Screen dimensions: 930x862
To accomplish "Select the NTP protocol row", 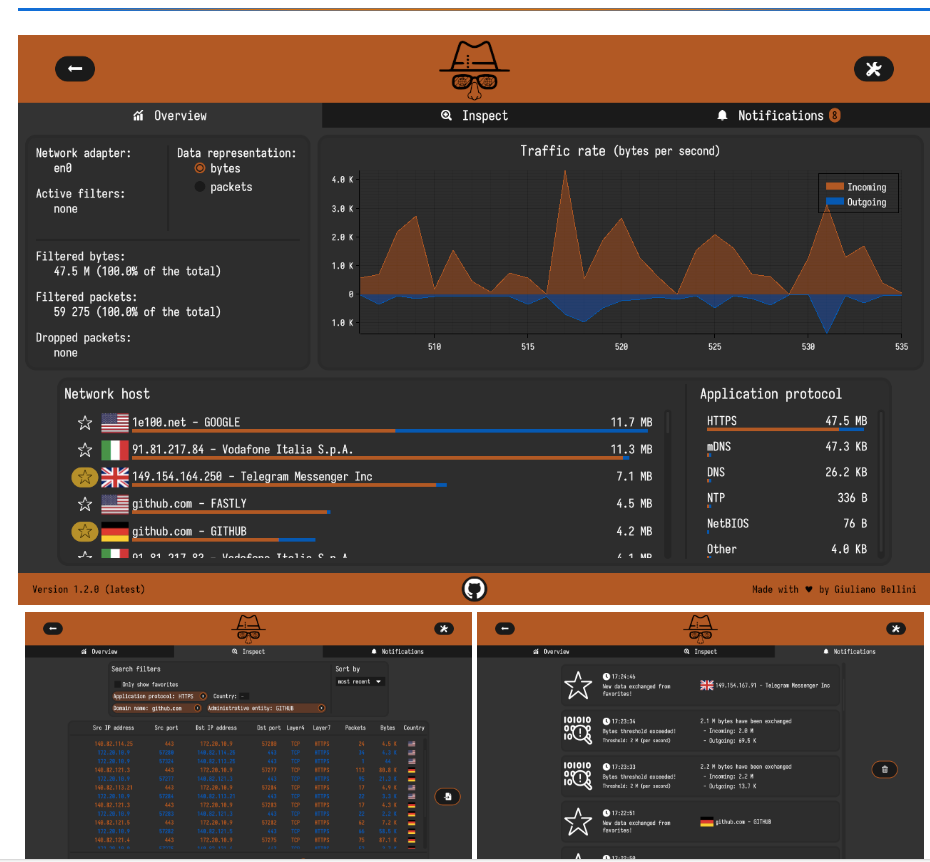I will (x=786, y=499).
